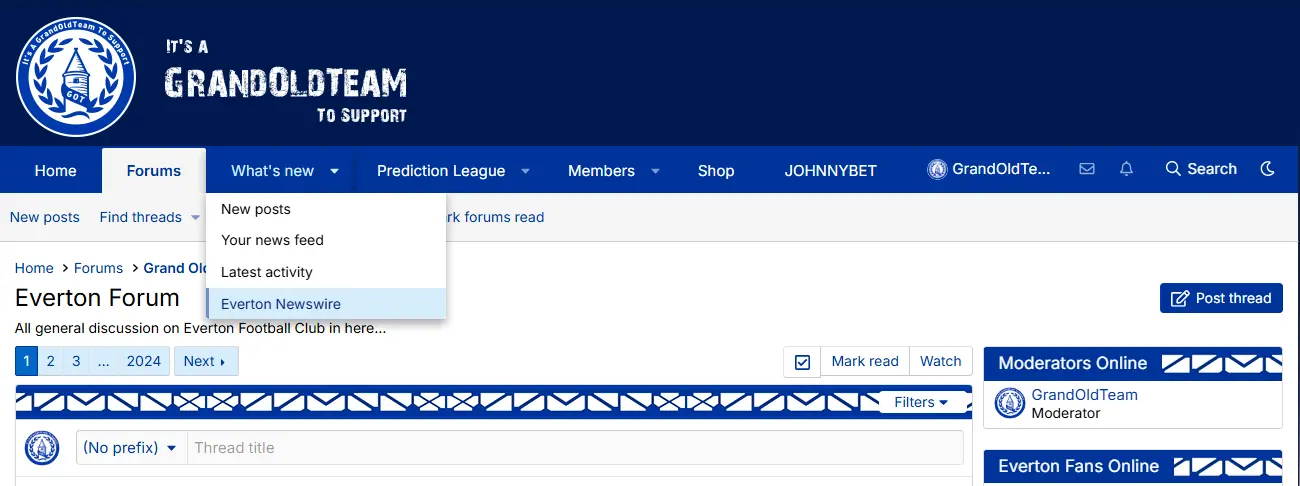This screenshot has width=1300, height=486.
Task: Open the Shop tab
Action: [716, 171]
